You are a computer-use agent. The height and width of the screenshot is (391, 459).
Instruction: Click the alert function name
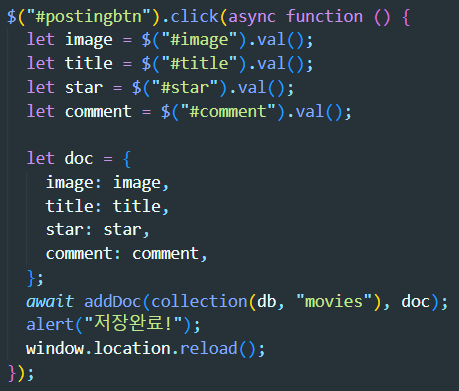point(50,324)
